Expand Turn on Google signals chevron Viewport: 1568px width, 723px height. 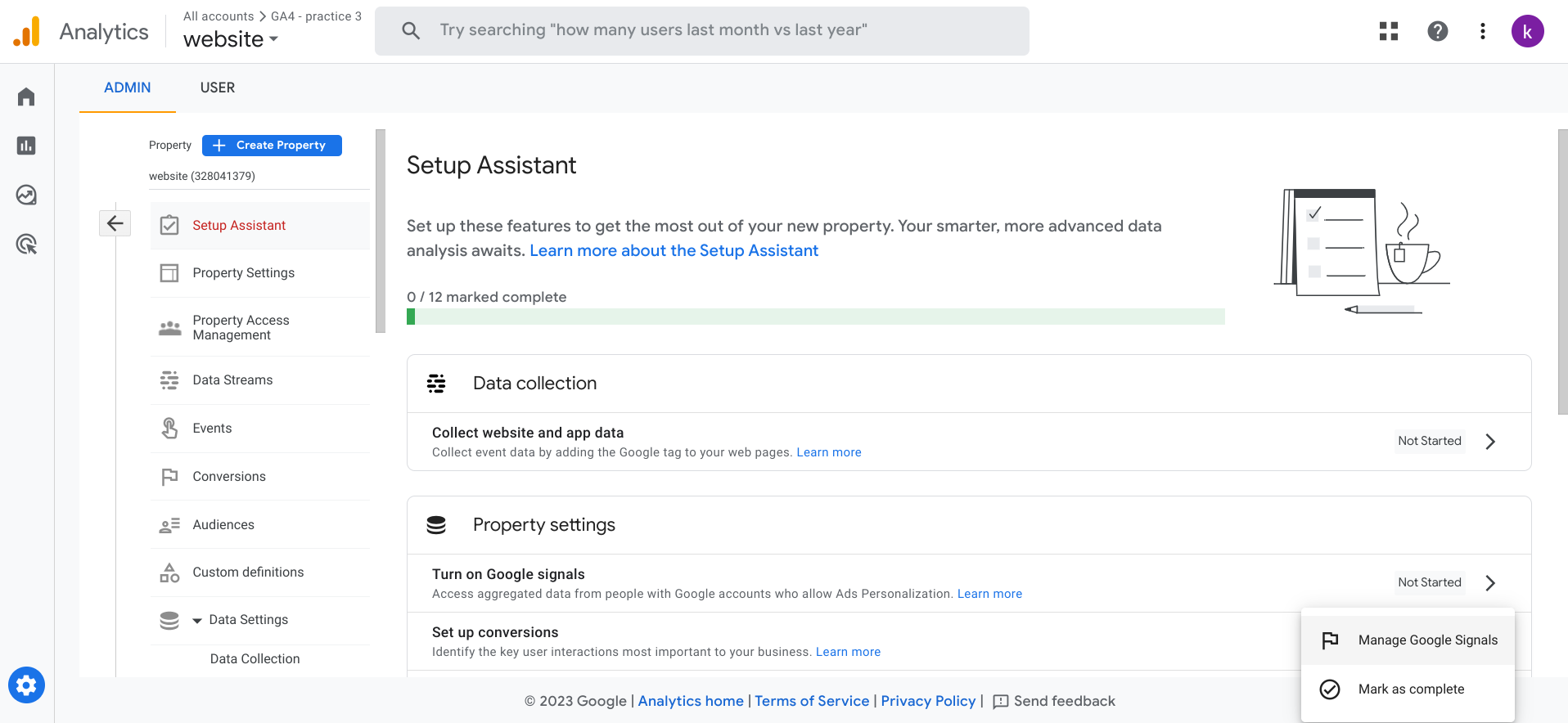coord(1490,583)
